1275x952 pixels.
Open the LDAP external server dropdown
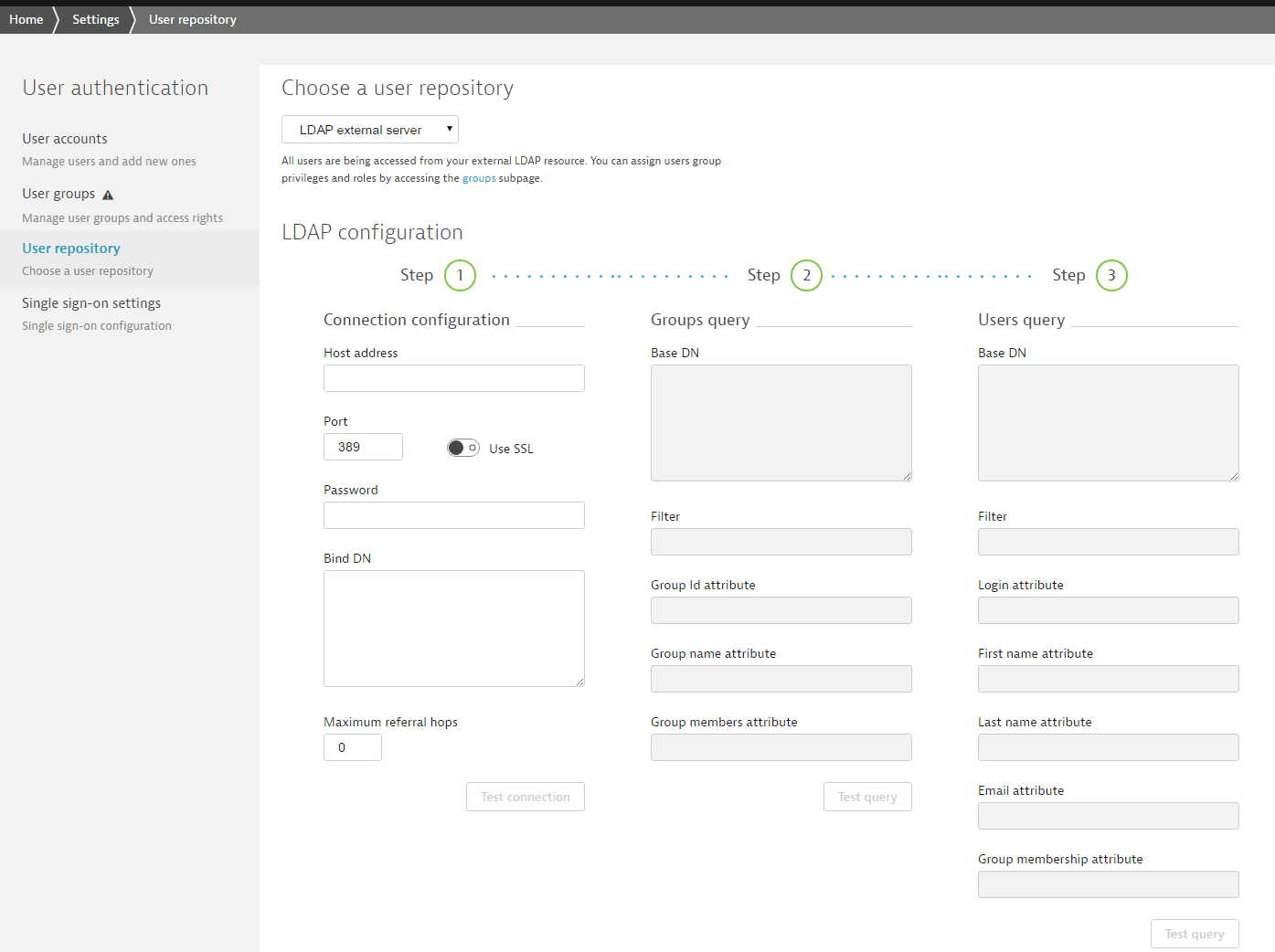click(x=370, y=130)
